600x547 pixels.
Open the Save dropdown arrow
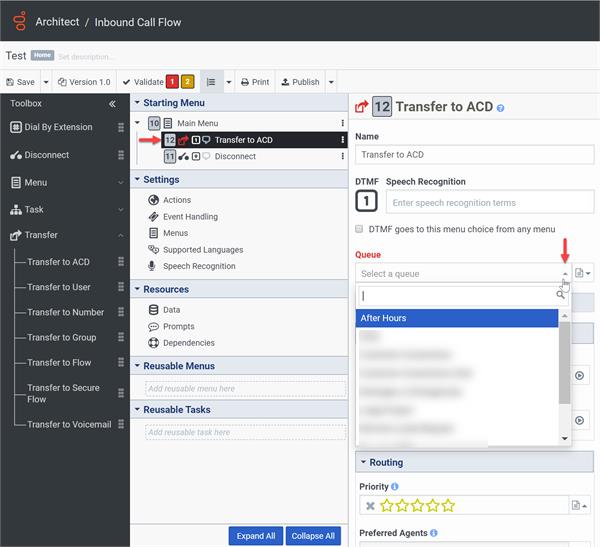coord(46,82)
